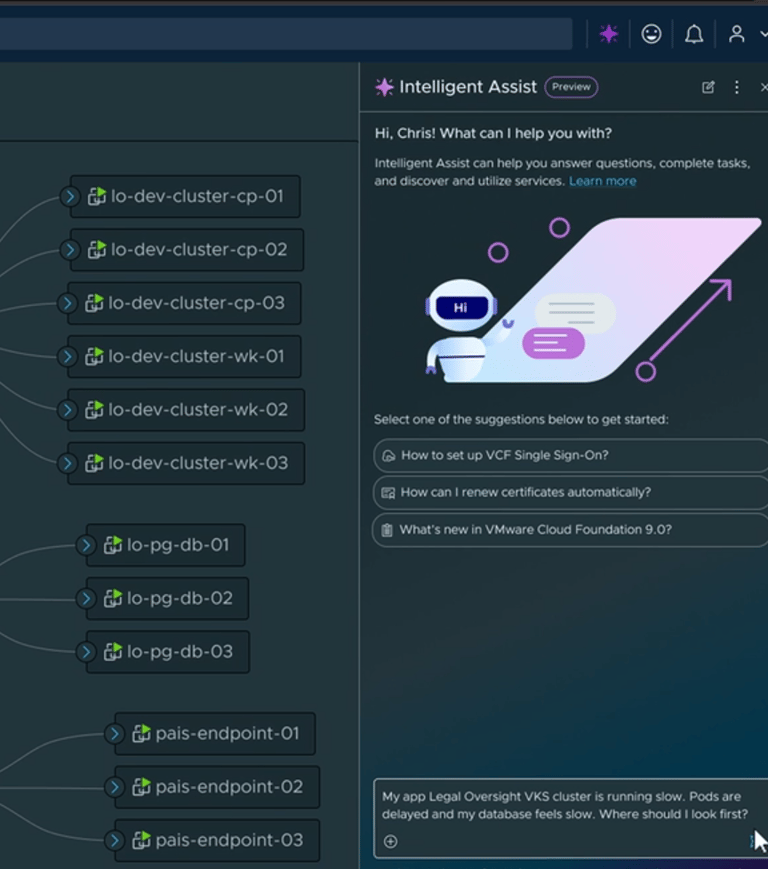768x869 pixels.
Task: Click VM icon of pais-endpoint-02
Action: point(141,786)
